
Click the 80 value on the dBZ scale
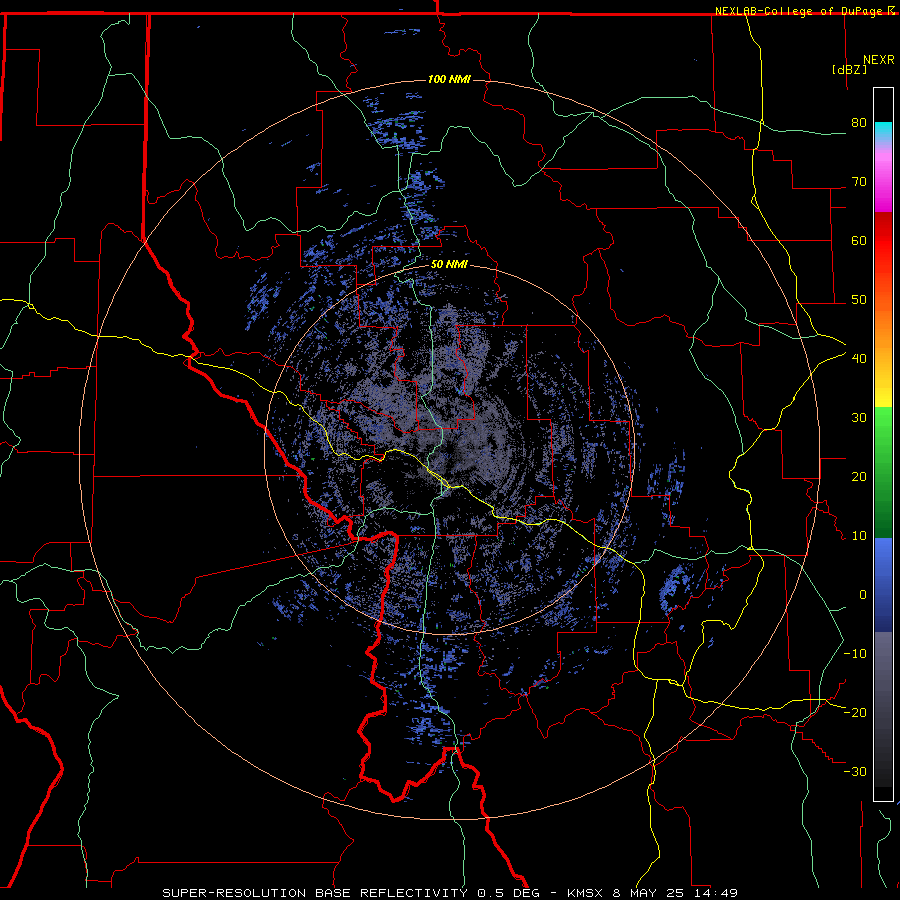(859, 123)
